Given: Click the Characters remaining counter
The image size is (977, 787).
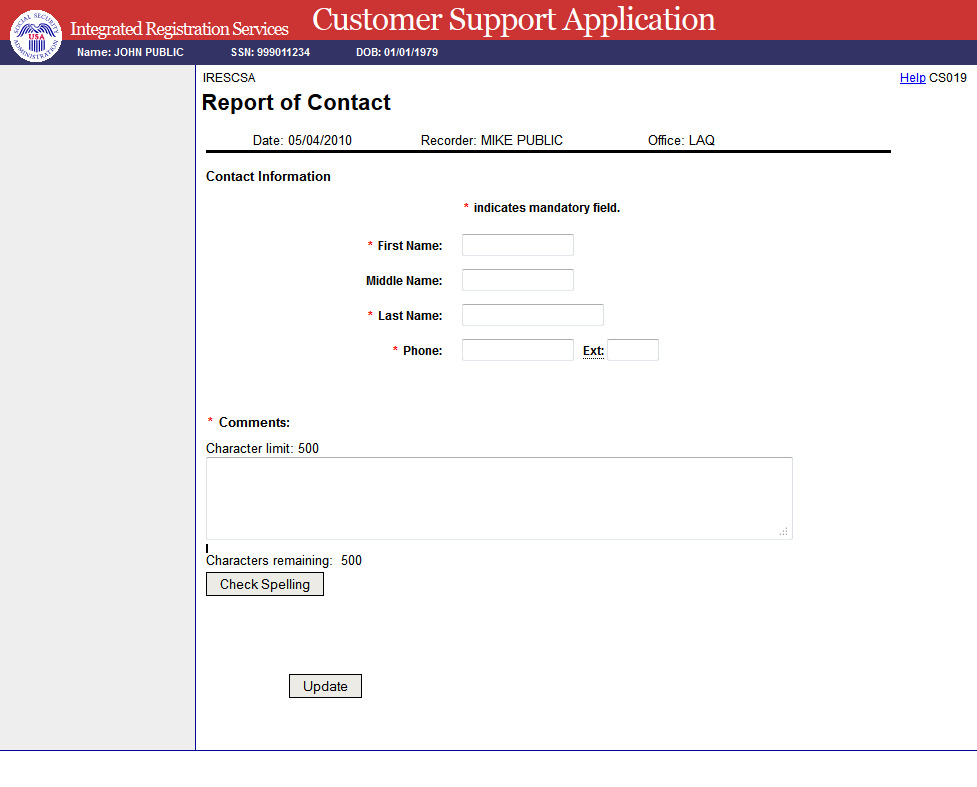Looking at the screenshot, I should (284, 561).
